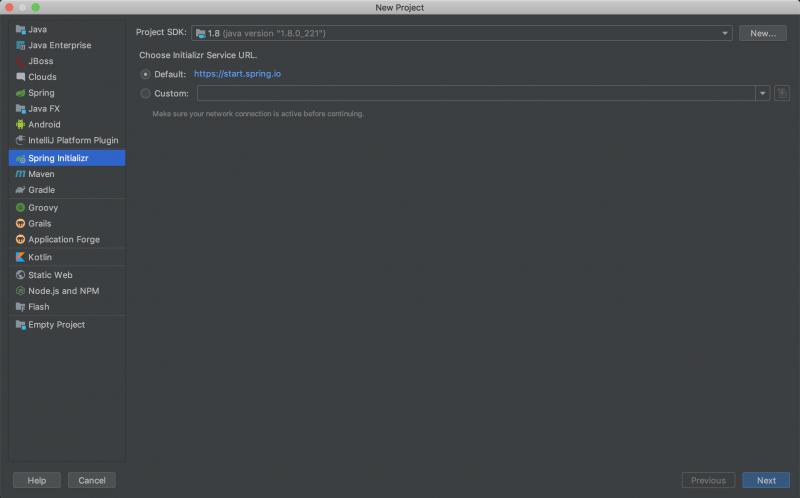The width and height of the screenshot is (800, 498).
Task: Select the Static Web entry
Action: (67, 275)
